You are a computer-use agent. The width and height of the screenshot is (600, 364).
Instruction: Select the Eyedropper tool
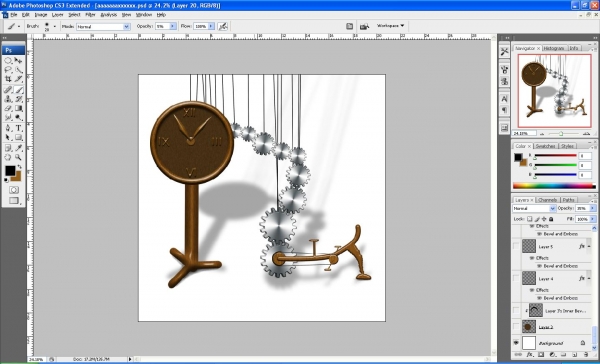pyautogui.click(x=18, y=148)
